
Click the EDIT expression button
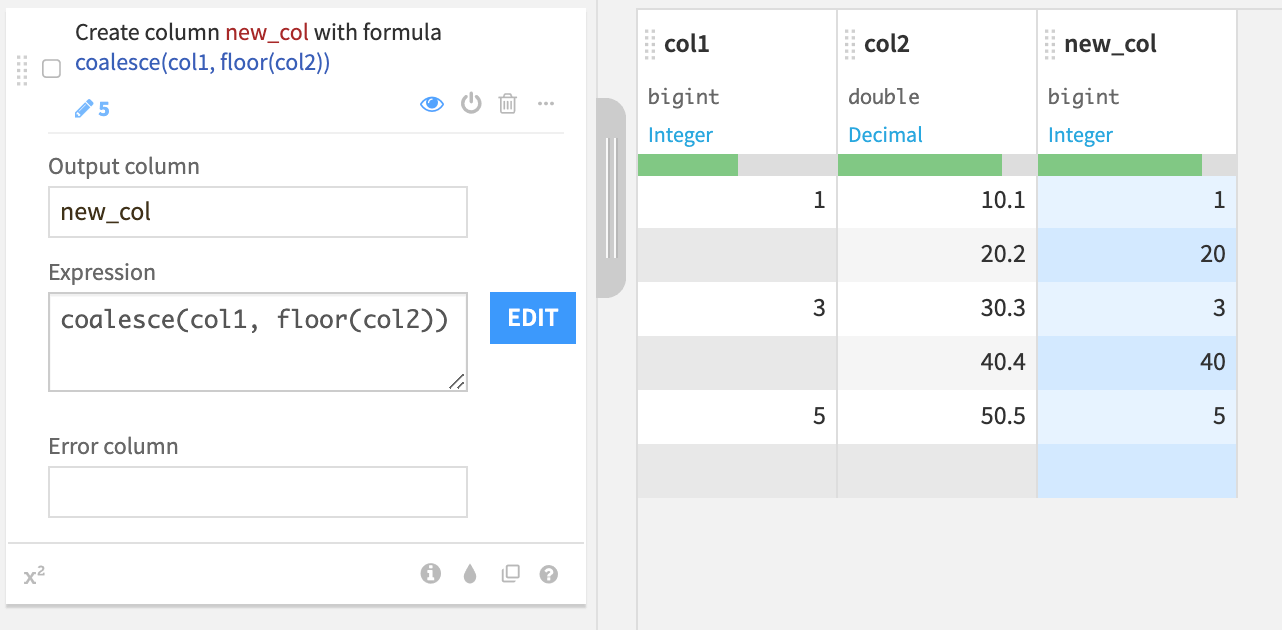click(533, 318)
